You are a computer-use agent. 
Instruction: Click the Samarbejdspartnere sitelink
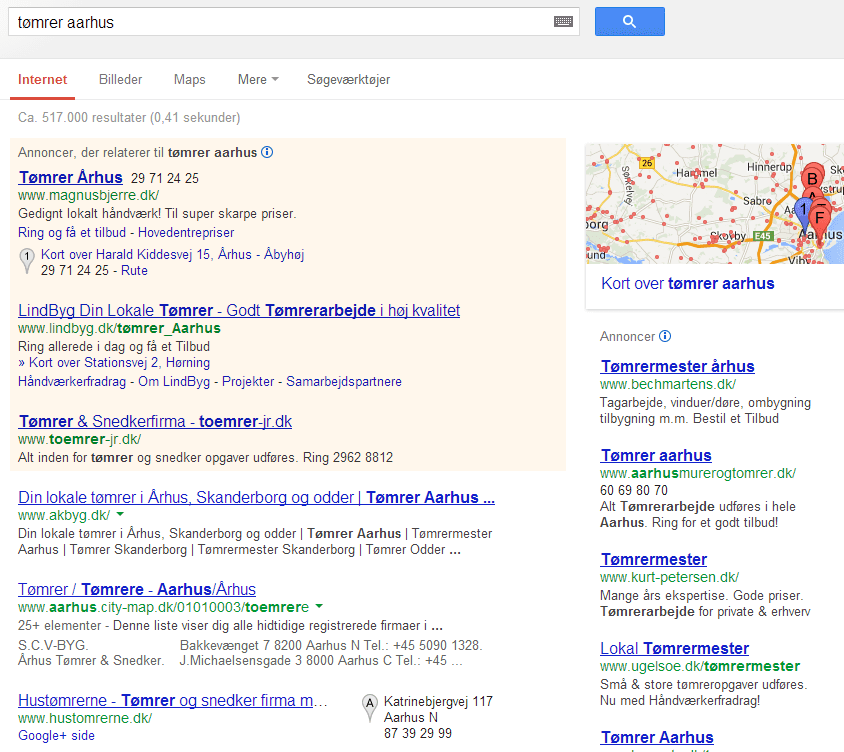[344, 382]
